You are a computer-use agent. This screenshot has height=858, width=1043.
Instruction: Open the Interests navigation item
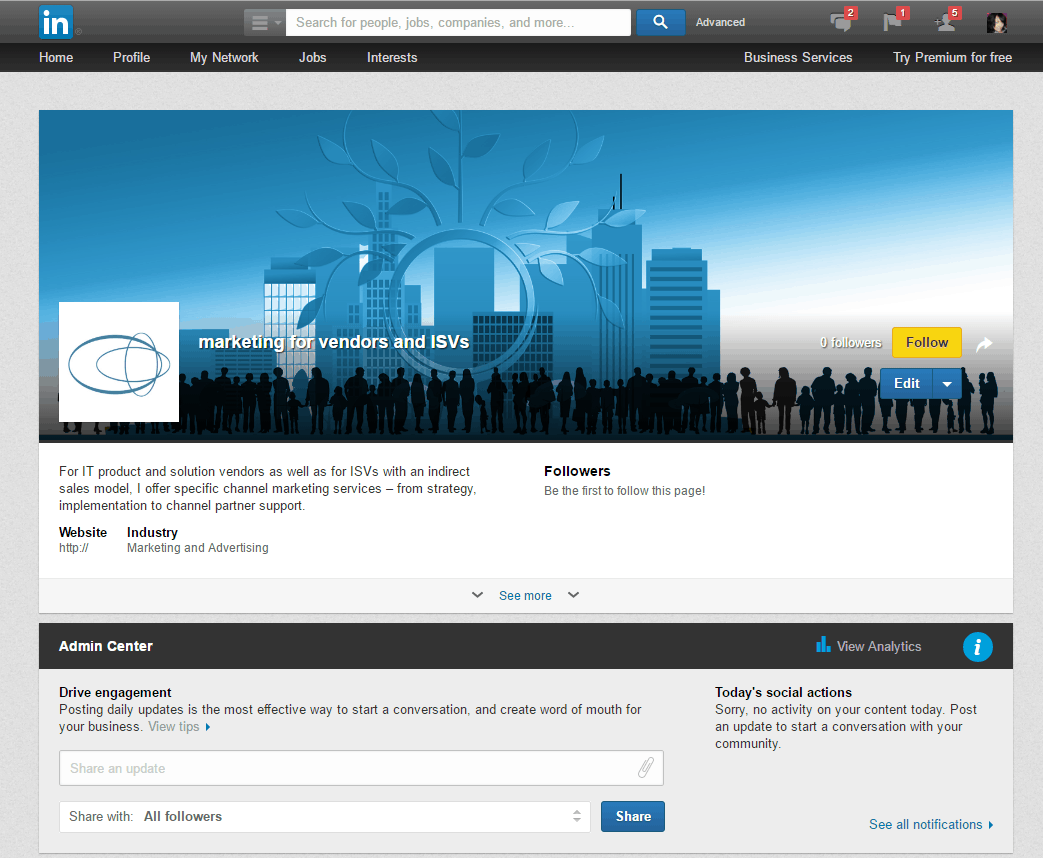point(391,57)
